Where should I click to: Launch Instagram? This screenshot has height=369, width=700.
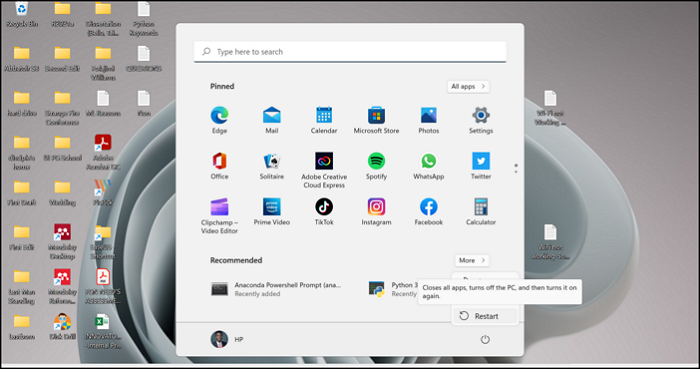(376, 211)
